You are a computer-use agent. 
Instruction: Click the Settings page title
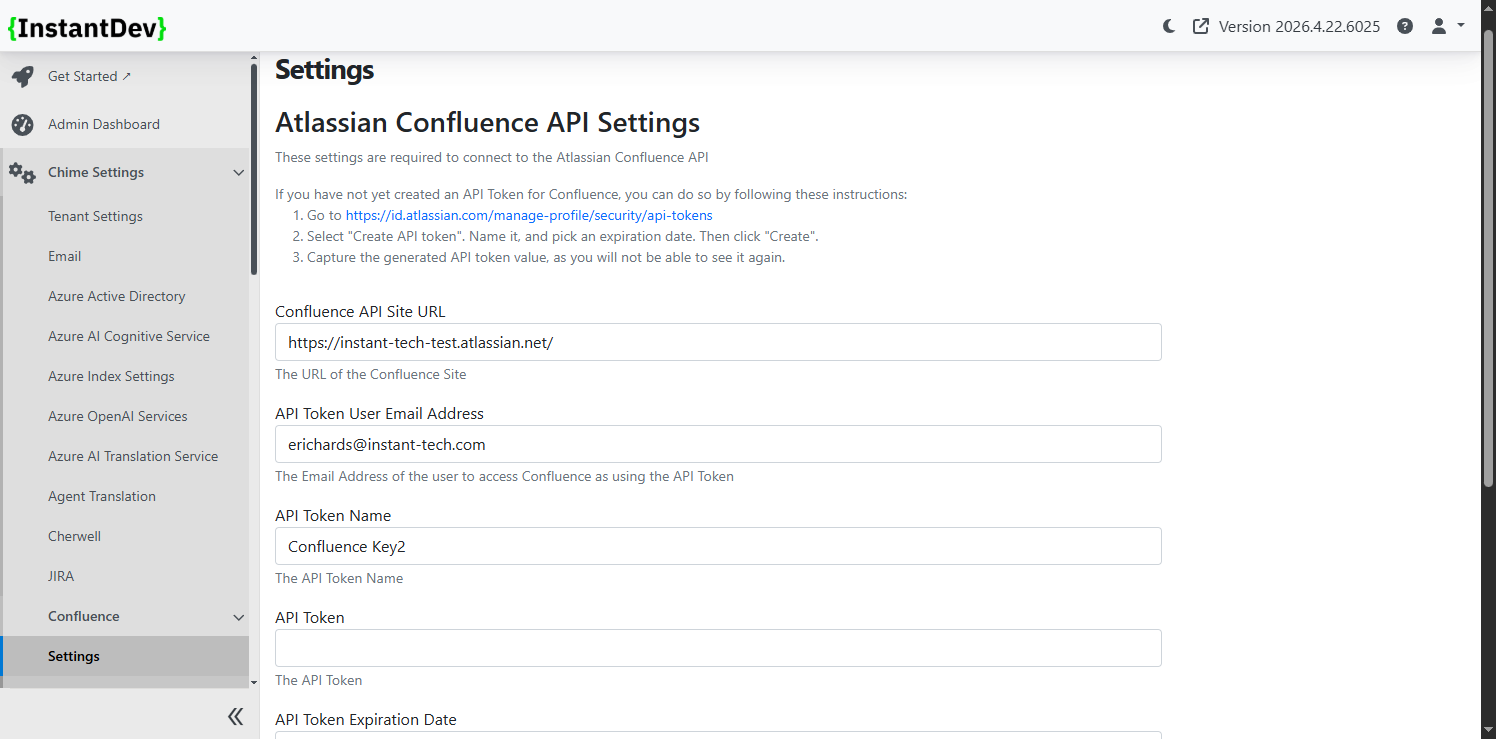click(x=324, y=69)
